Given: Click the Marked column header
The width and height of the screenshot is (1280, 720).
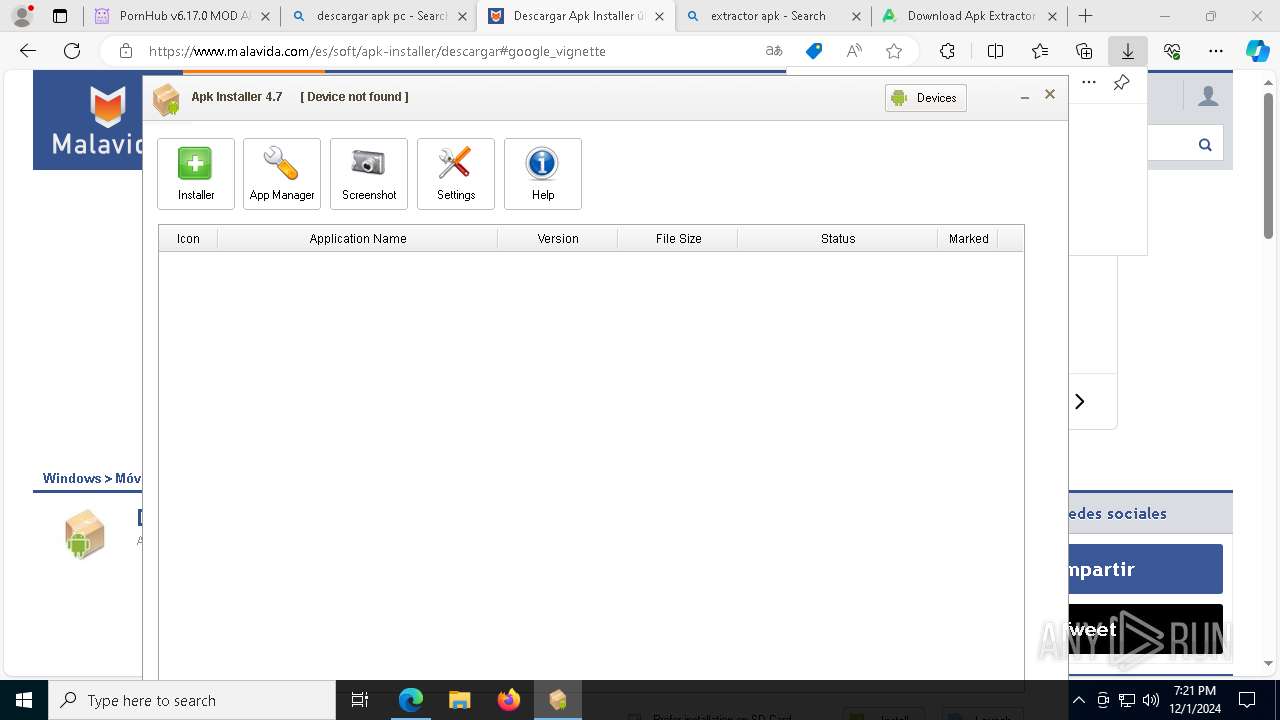Looking at the screenshot, I should [x=968, y=239].
